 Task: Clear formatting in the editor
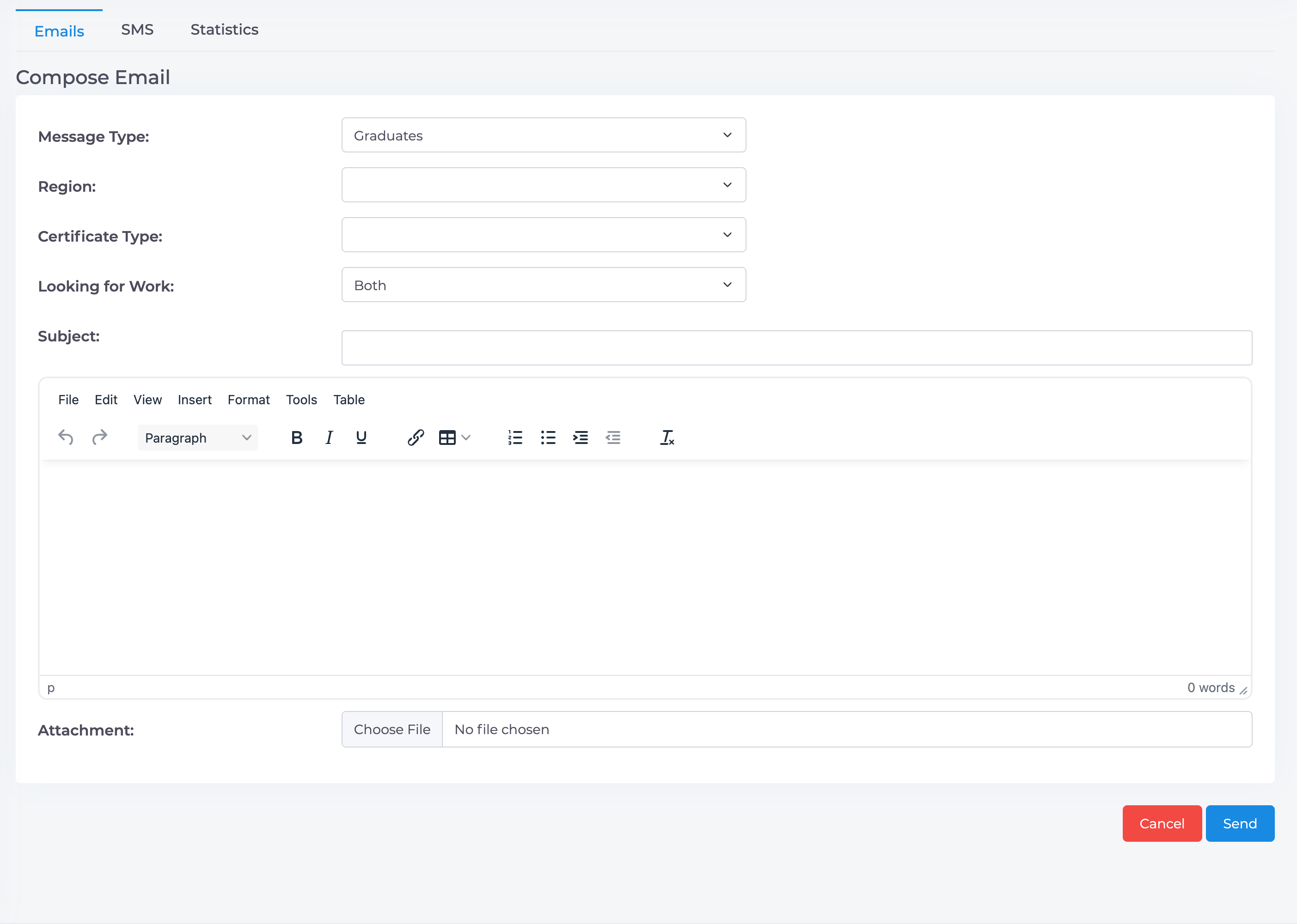click(667, 437)
